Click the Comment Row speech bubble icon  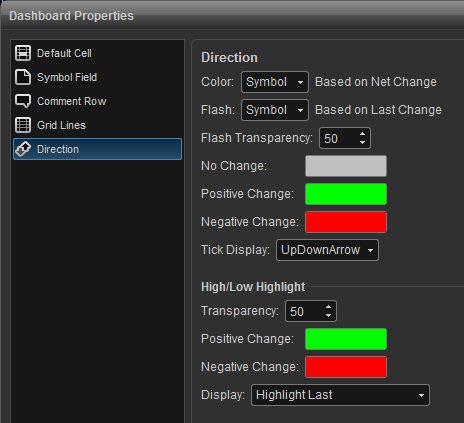coord(23,101)
